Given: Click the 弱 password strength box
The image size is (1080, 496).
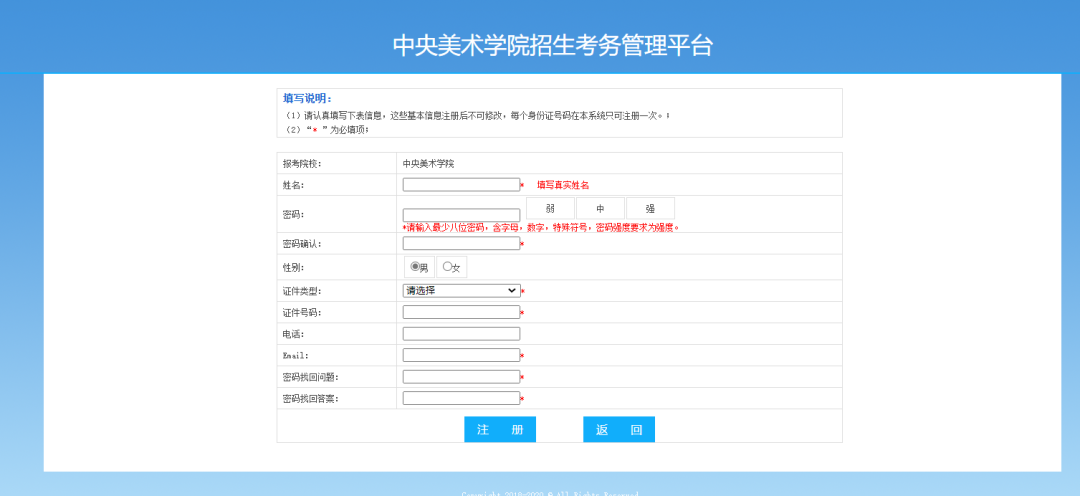Looking at the screenshot, I should (x=550, y=208).
